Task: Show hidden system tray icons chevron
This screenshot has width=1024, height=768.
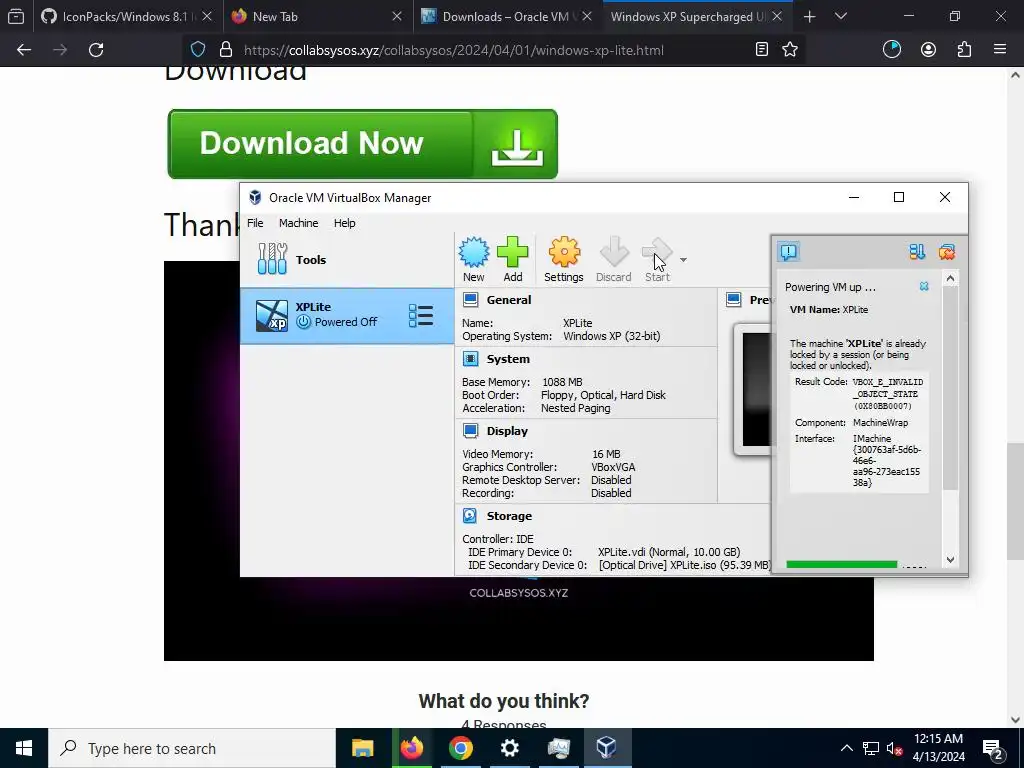Action: [846, 748]
